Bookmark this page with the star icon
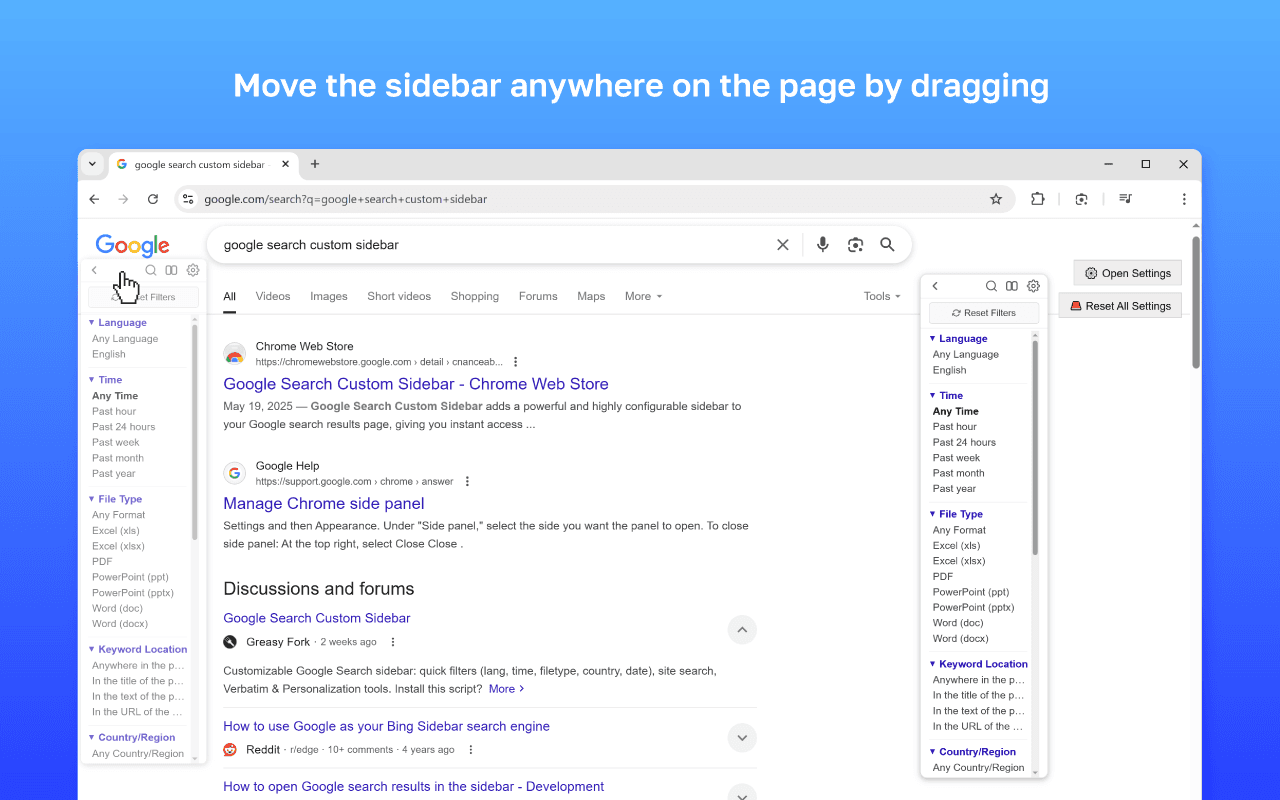 tap(996, 199)
